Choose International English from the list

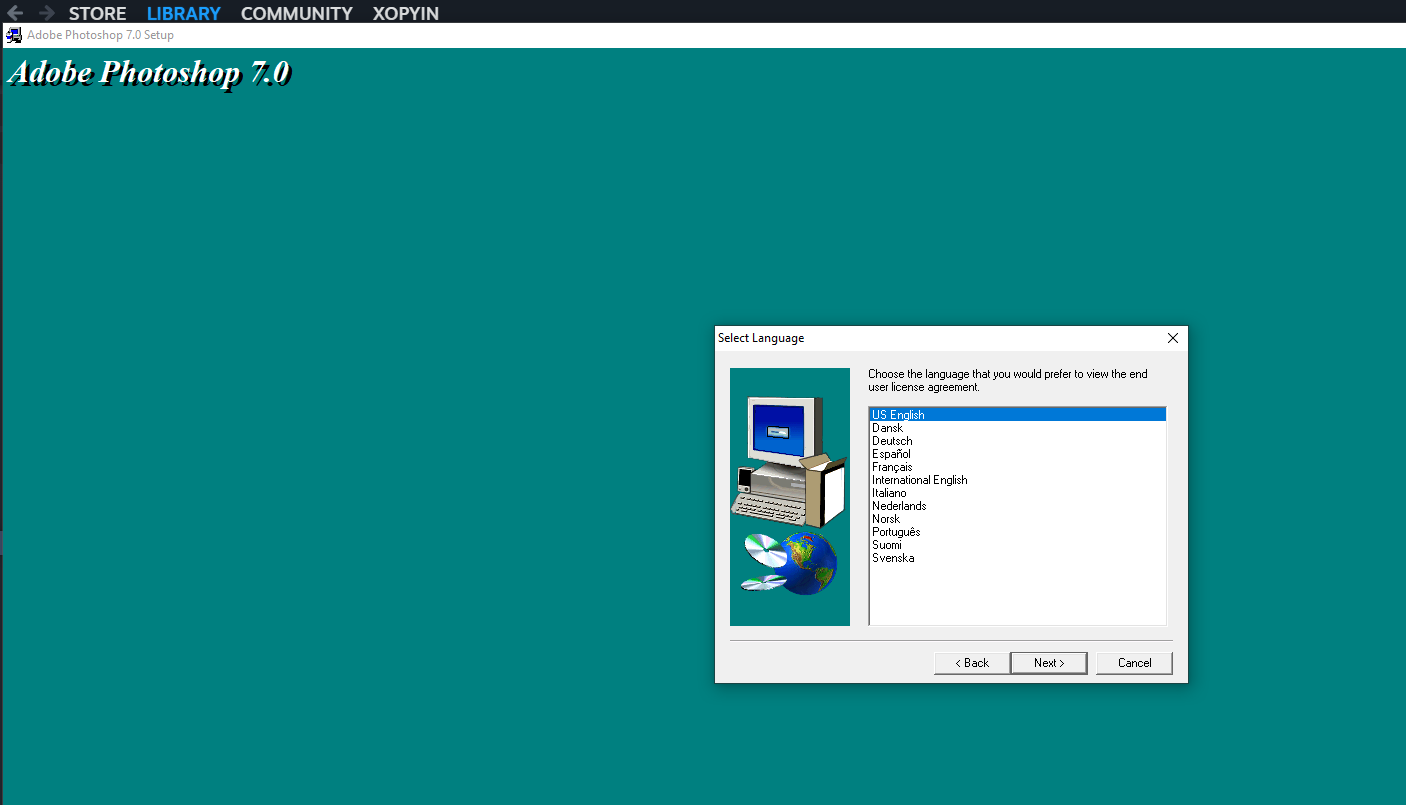point(919,480)
